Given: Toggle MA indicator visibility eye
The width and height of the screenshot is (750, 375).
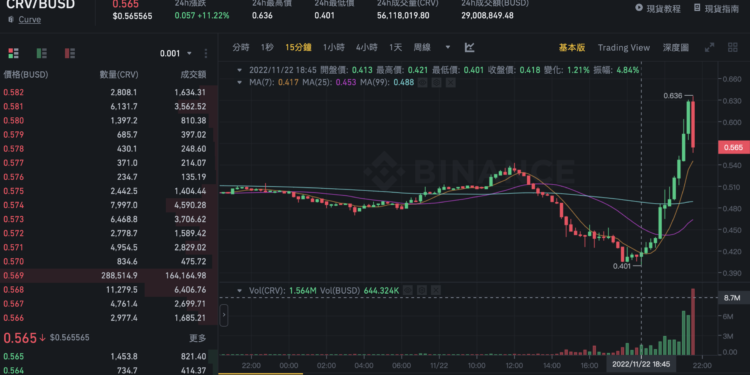Looking at the screenshot, I should click(x=422, y=82).
